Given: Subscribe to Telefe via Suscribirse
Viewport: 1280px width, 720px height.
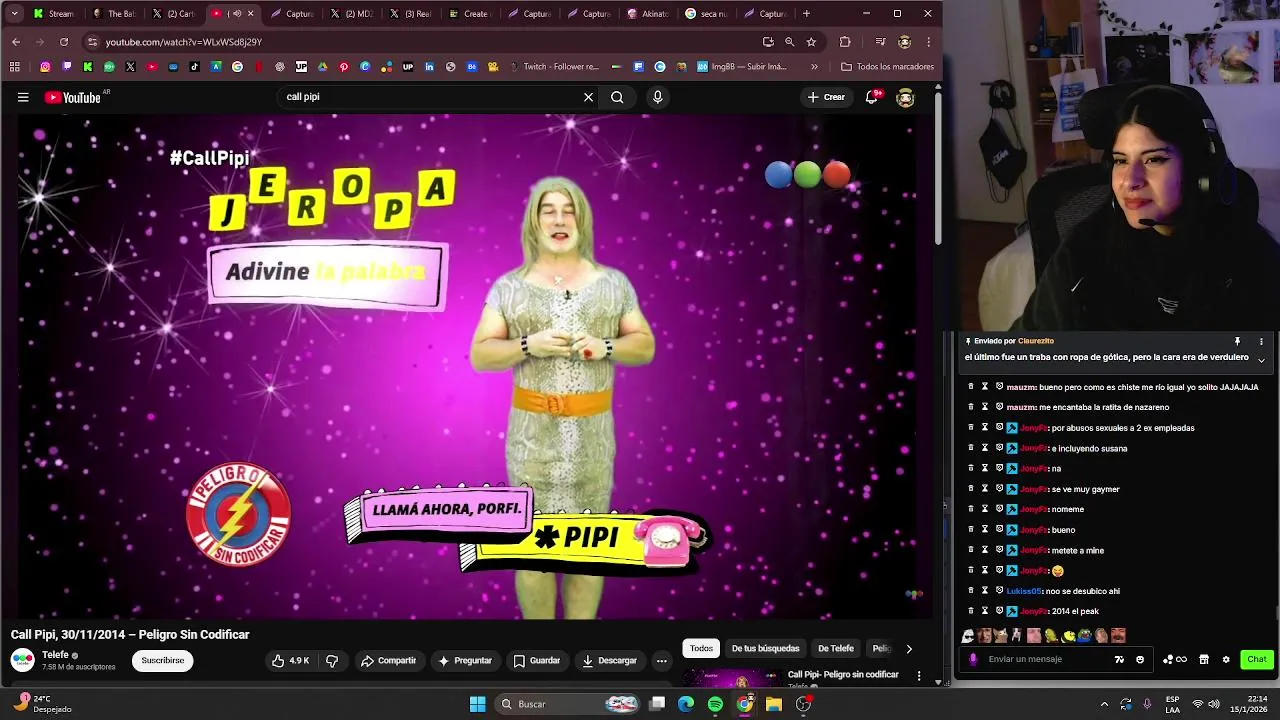Looking at the screenshot, I should (x=163, y=661).
